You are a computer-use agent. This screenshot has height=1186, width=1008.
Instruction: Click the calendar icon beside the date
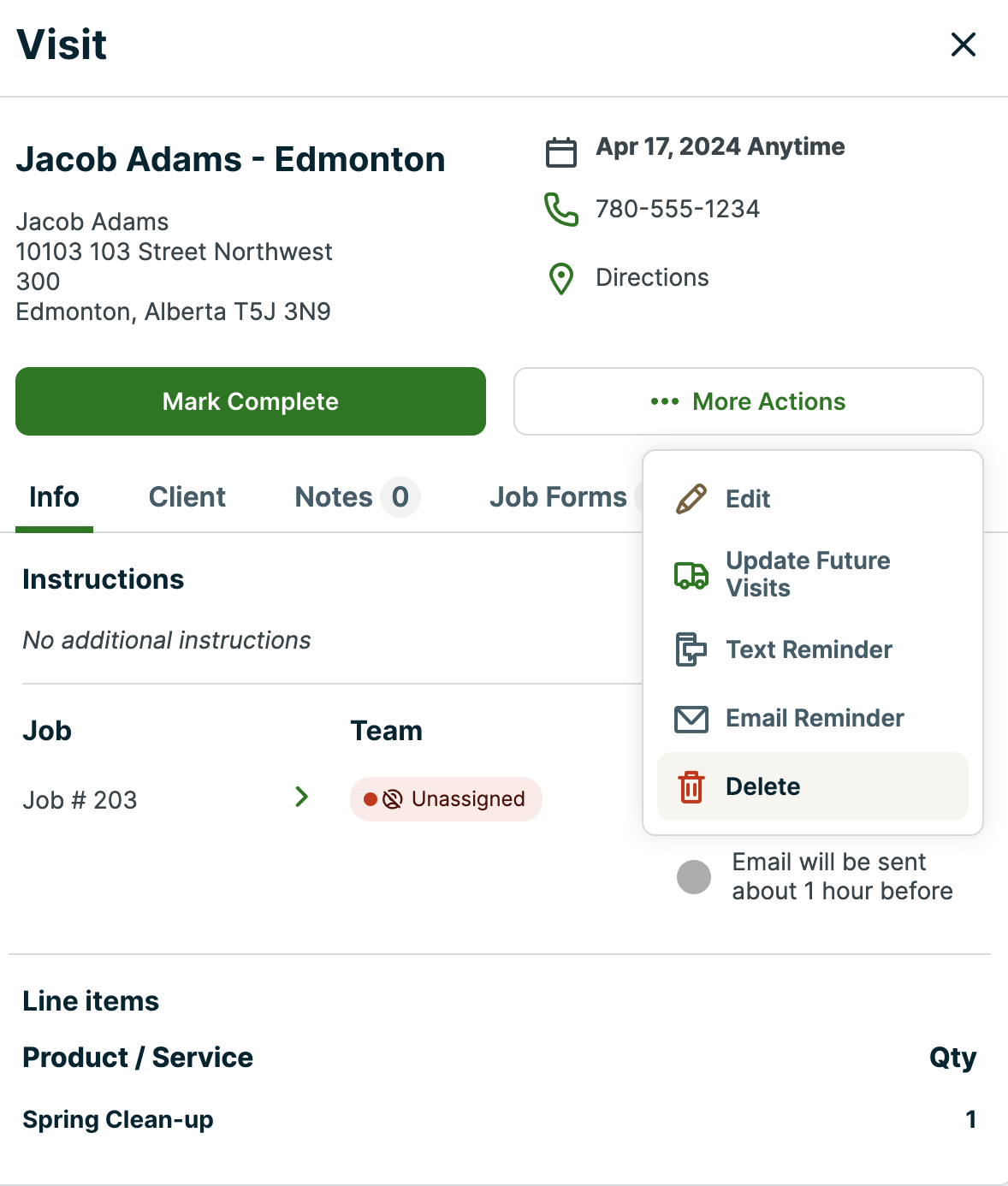[x=561, y=152]
